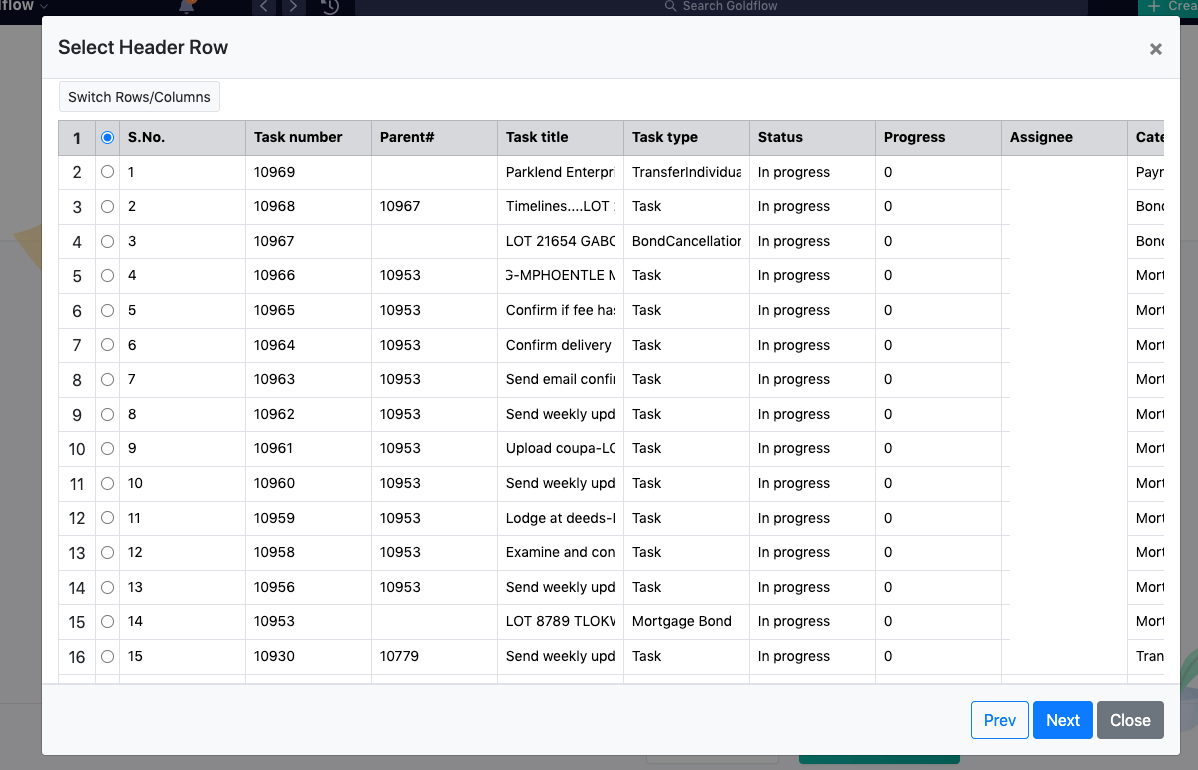Click the Prev button

[999, 720]
